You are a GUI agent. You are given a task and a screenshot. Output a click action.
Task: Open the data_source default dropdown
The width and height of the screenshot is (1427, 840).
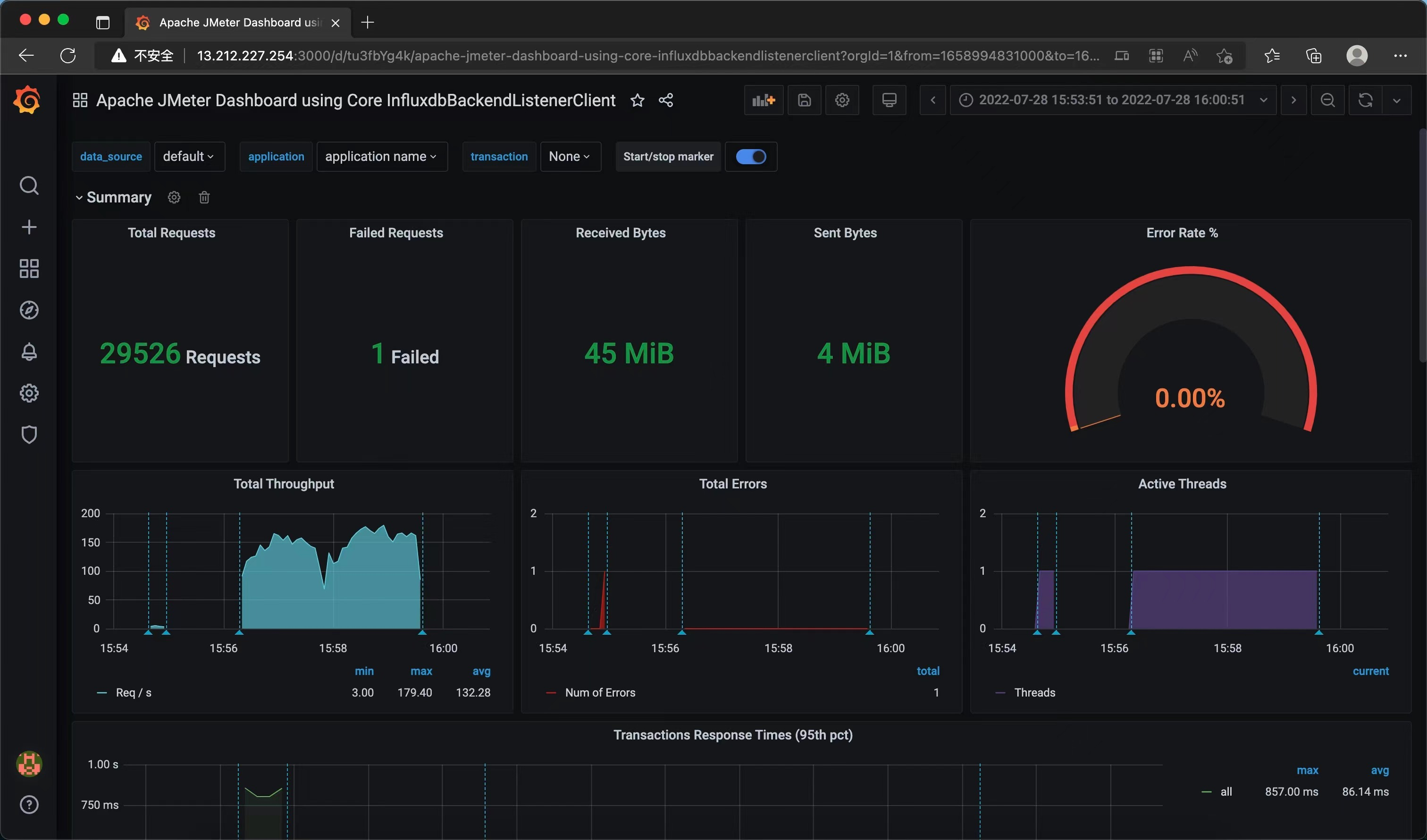[189, 156]
